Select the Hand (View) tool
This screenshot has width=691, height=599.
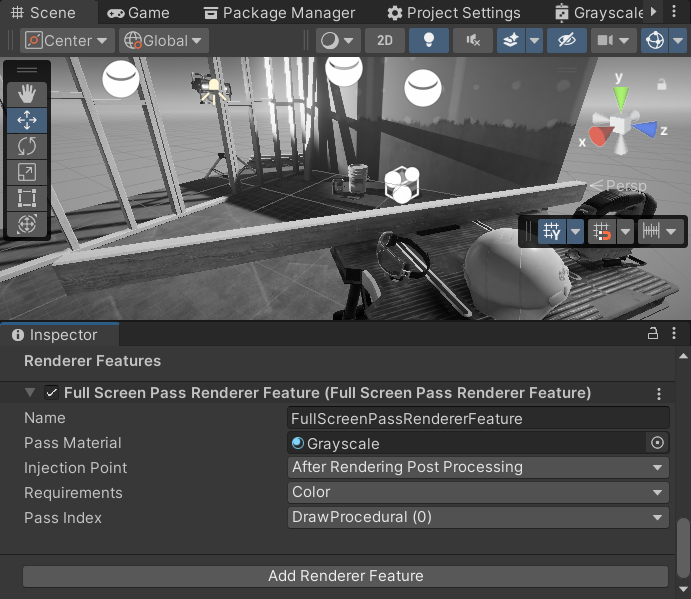pyautogui.click(x=27, y=94)
